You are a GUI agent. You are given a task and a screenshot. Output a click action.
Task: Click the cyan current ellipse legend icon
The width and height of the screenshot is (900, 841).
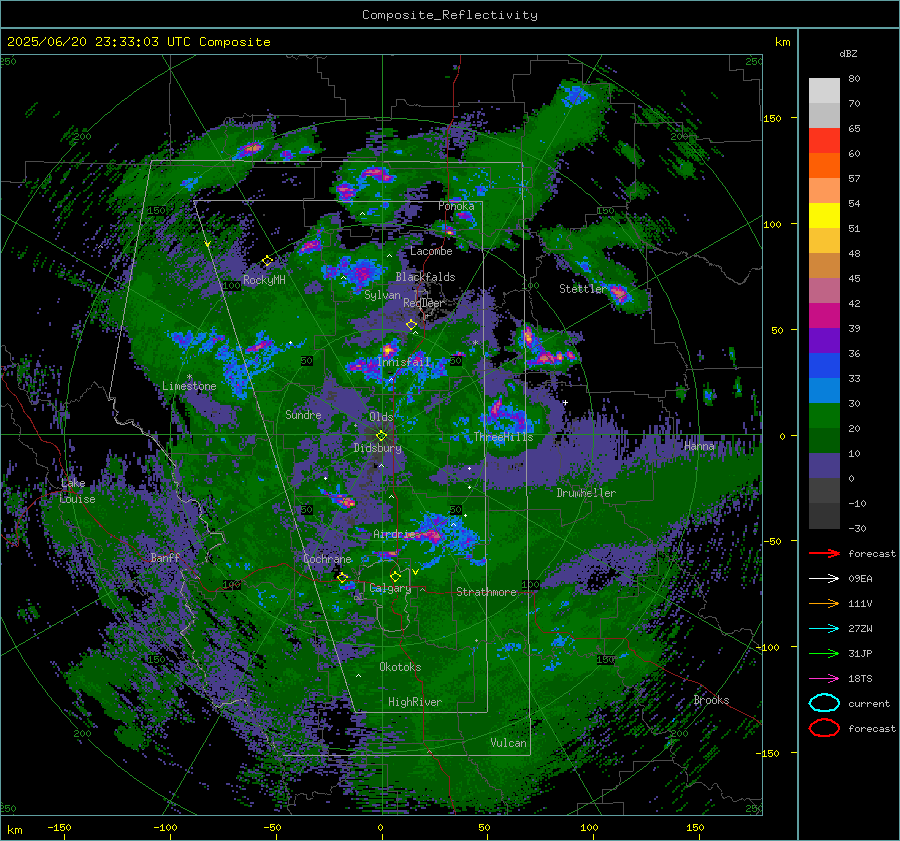(x=824, y=703)
